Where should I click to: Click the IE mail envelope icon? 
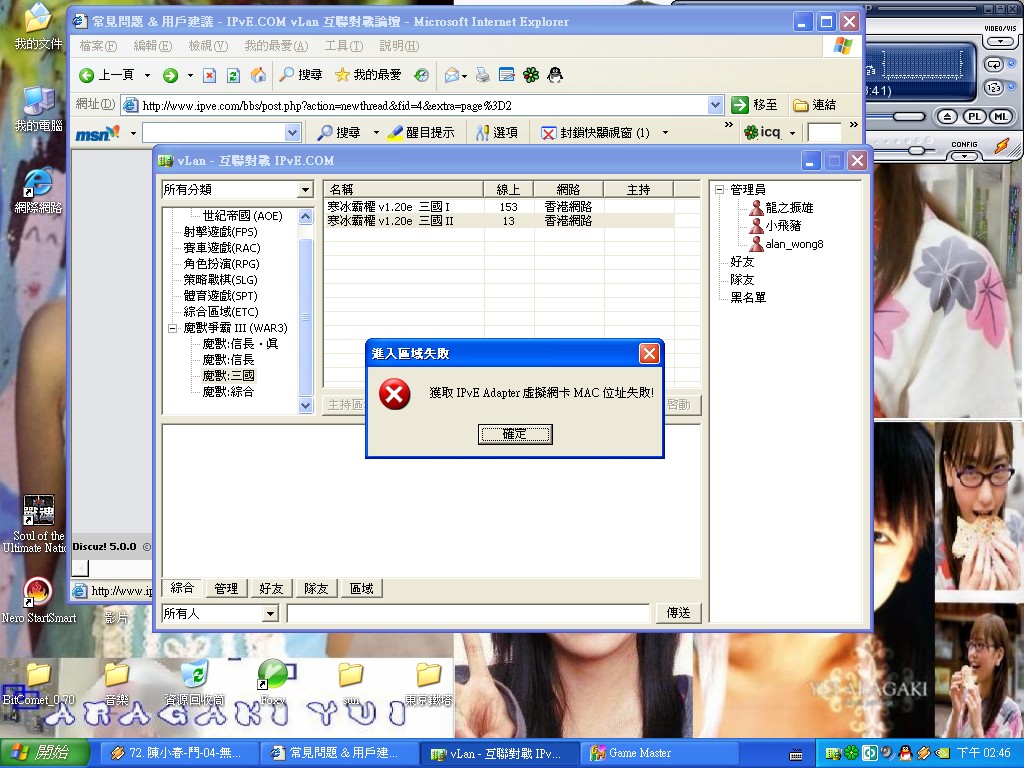(x=451, y=75)
